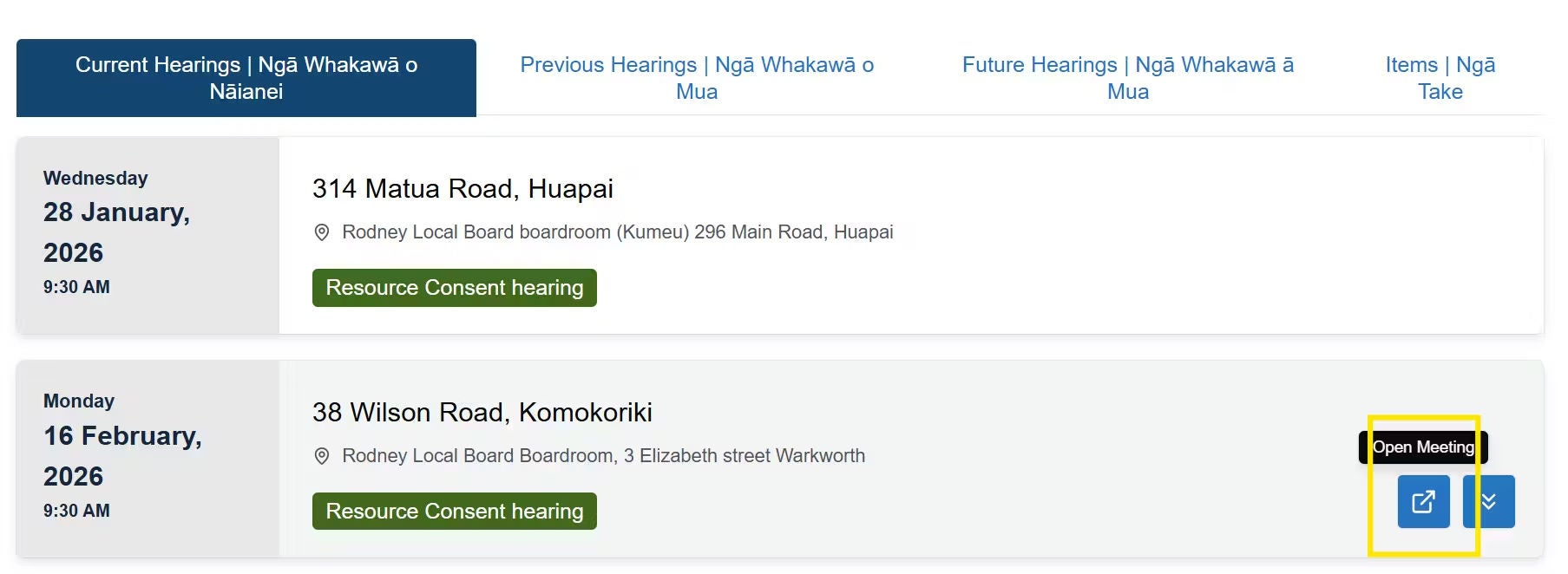
Task: Open the Items | Ngā Take tab
Action: pyautogui.click(x=1440, y=77)
